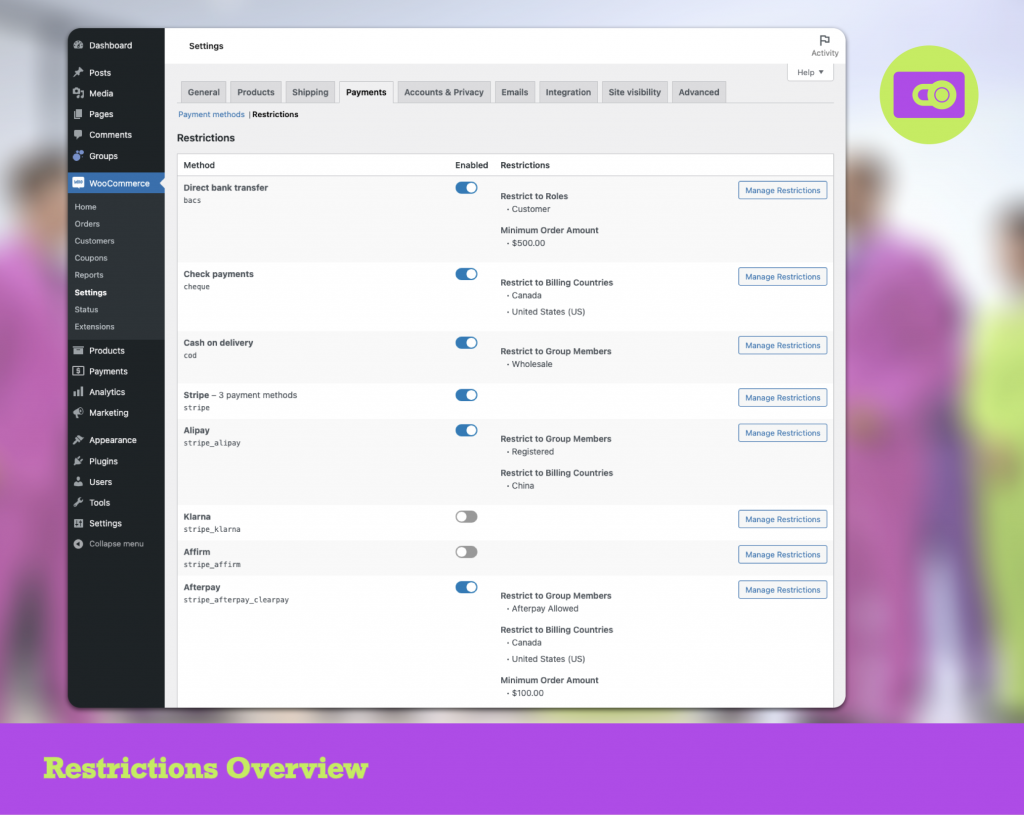Click the Analytics bar chart icon
Image resolution: width=1024 pixels, height=815 pixels.
pyautogui.click(x=78, y=392)
